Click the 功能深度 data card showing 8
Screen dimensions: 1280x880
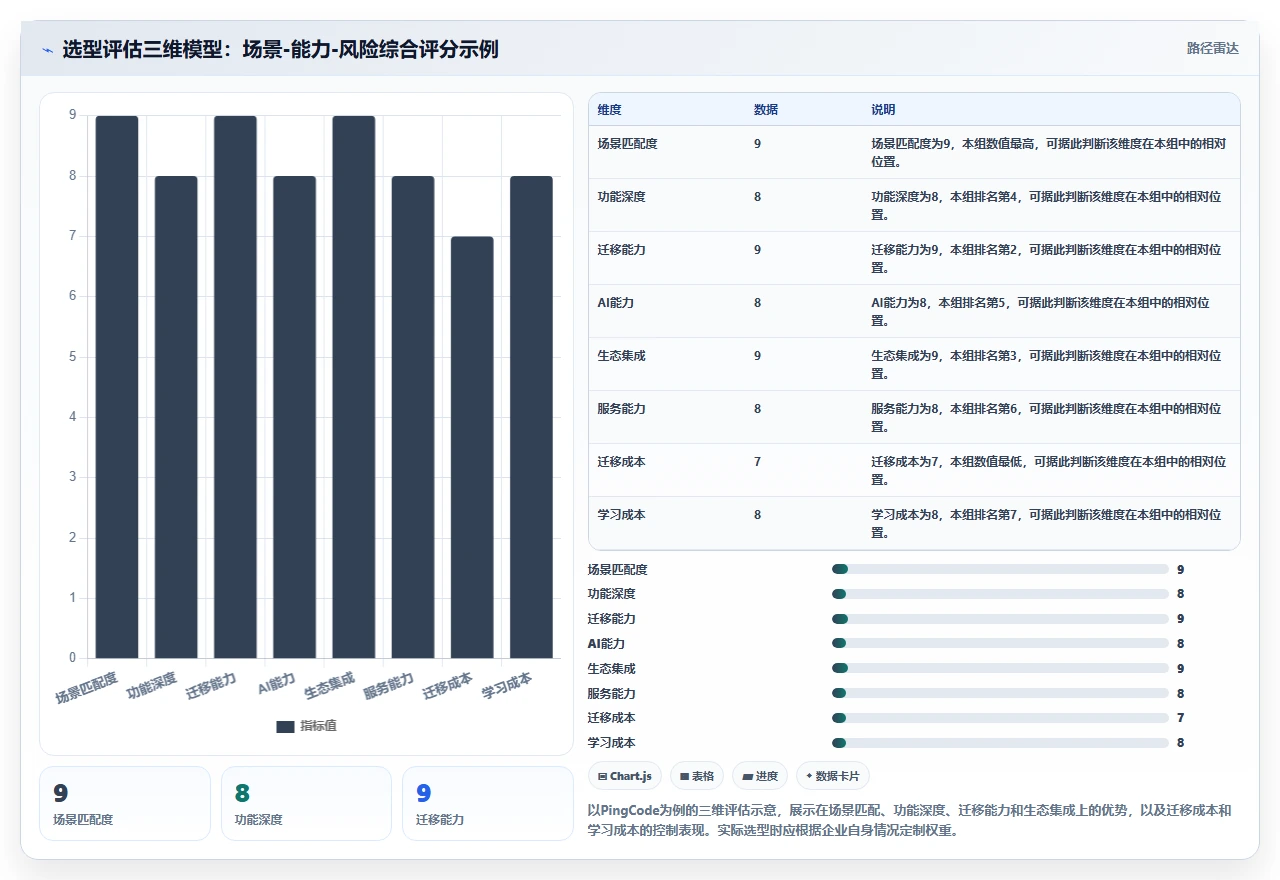pyautogui.click(x=306, y=804)
